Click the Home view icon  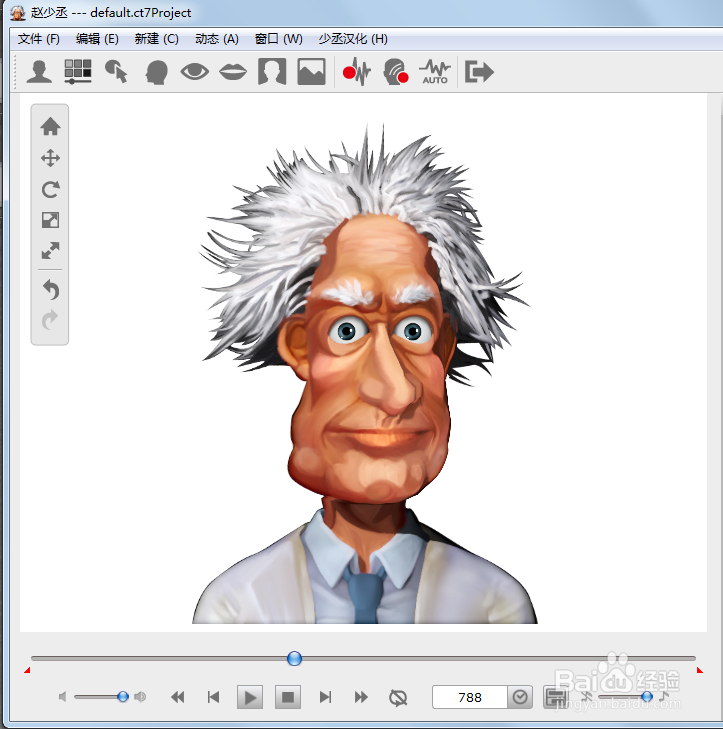[x=50, y=126]
